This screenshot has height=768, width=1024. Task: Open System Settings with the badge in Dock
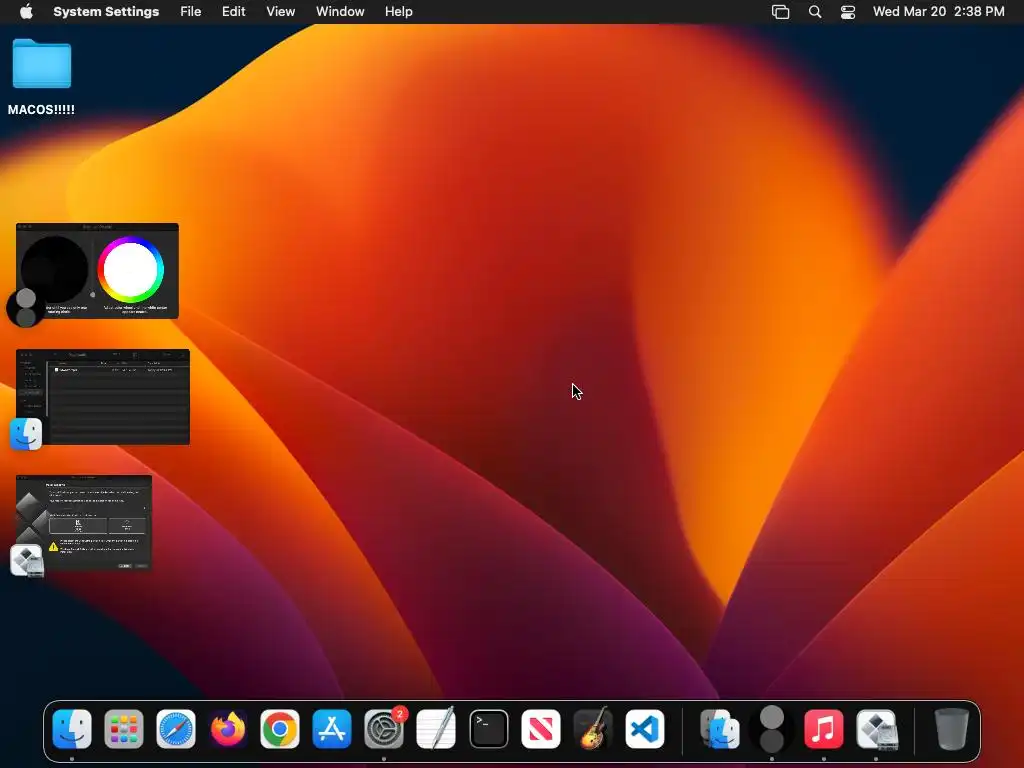(x=384, y=729)
